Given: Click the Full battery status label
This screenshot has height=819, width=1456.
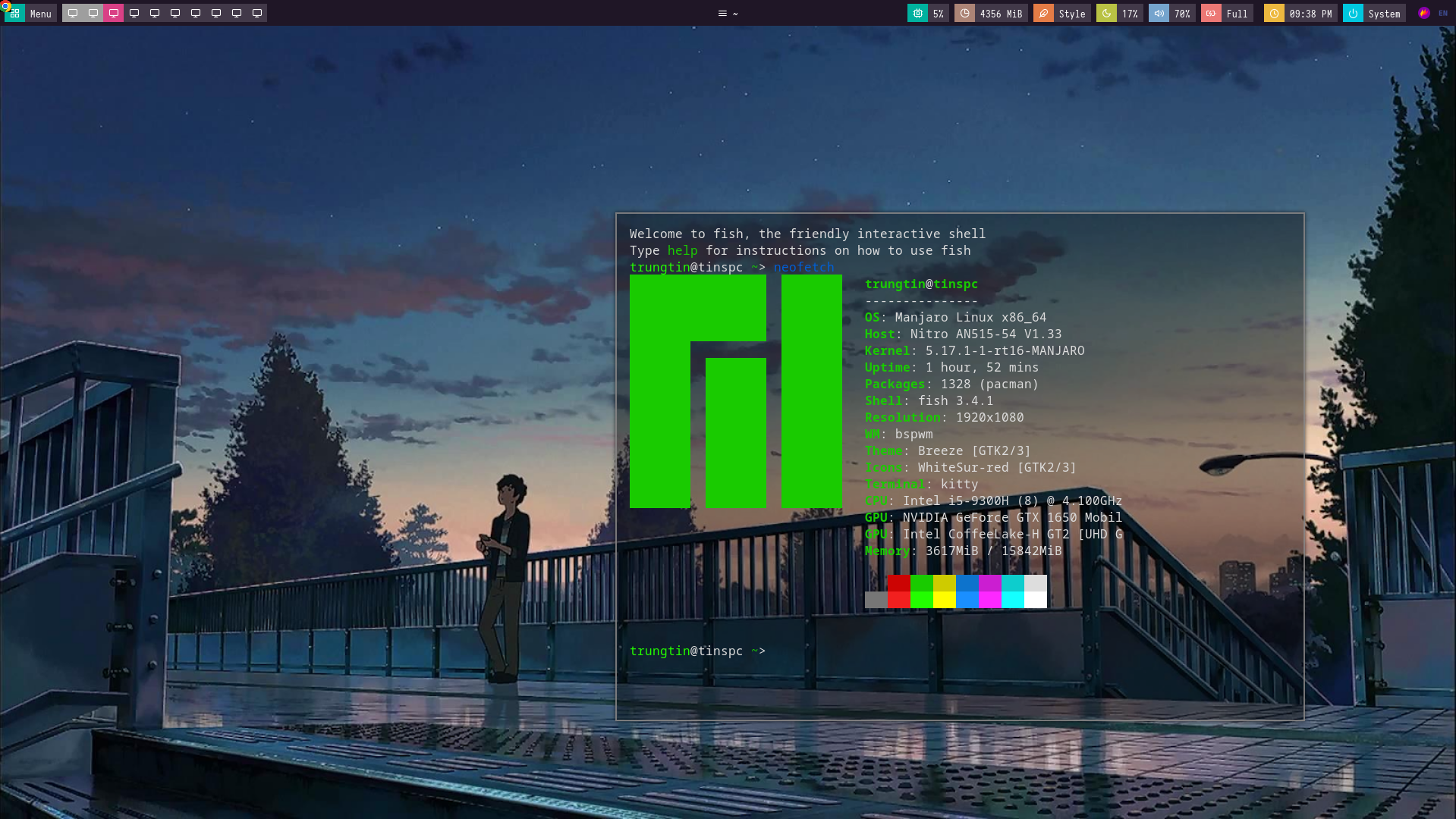Looking at the screenshot, I should pos(1237,14).
